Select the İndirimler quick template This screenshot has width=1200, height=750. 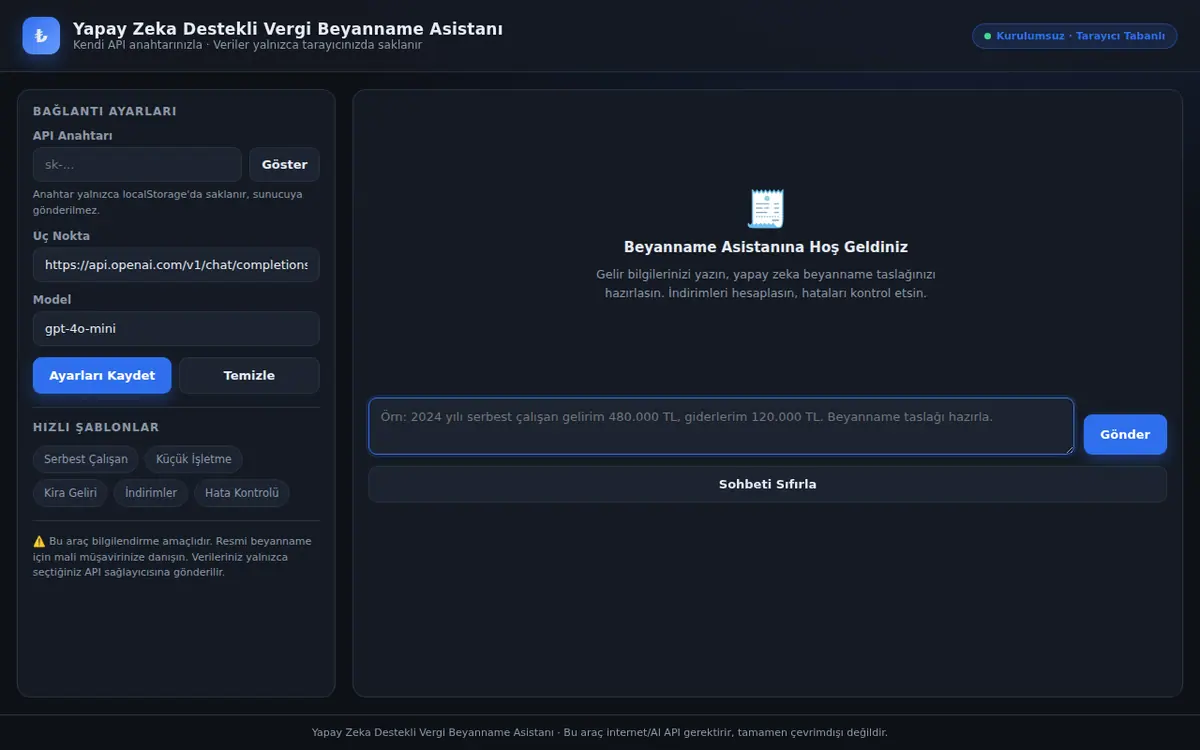[151, 493]
